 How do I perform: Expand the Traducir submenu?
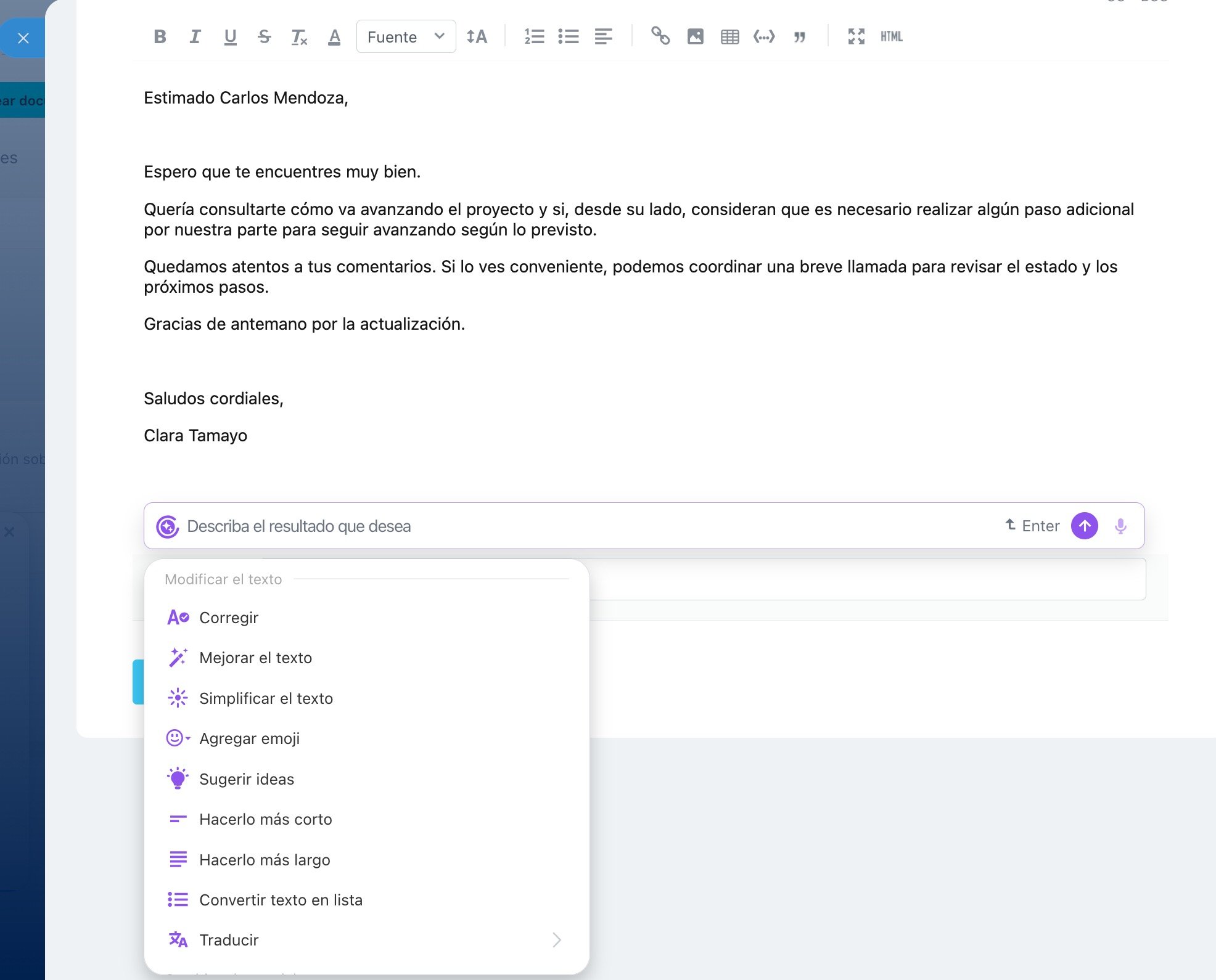(x=367, y=940)
